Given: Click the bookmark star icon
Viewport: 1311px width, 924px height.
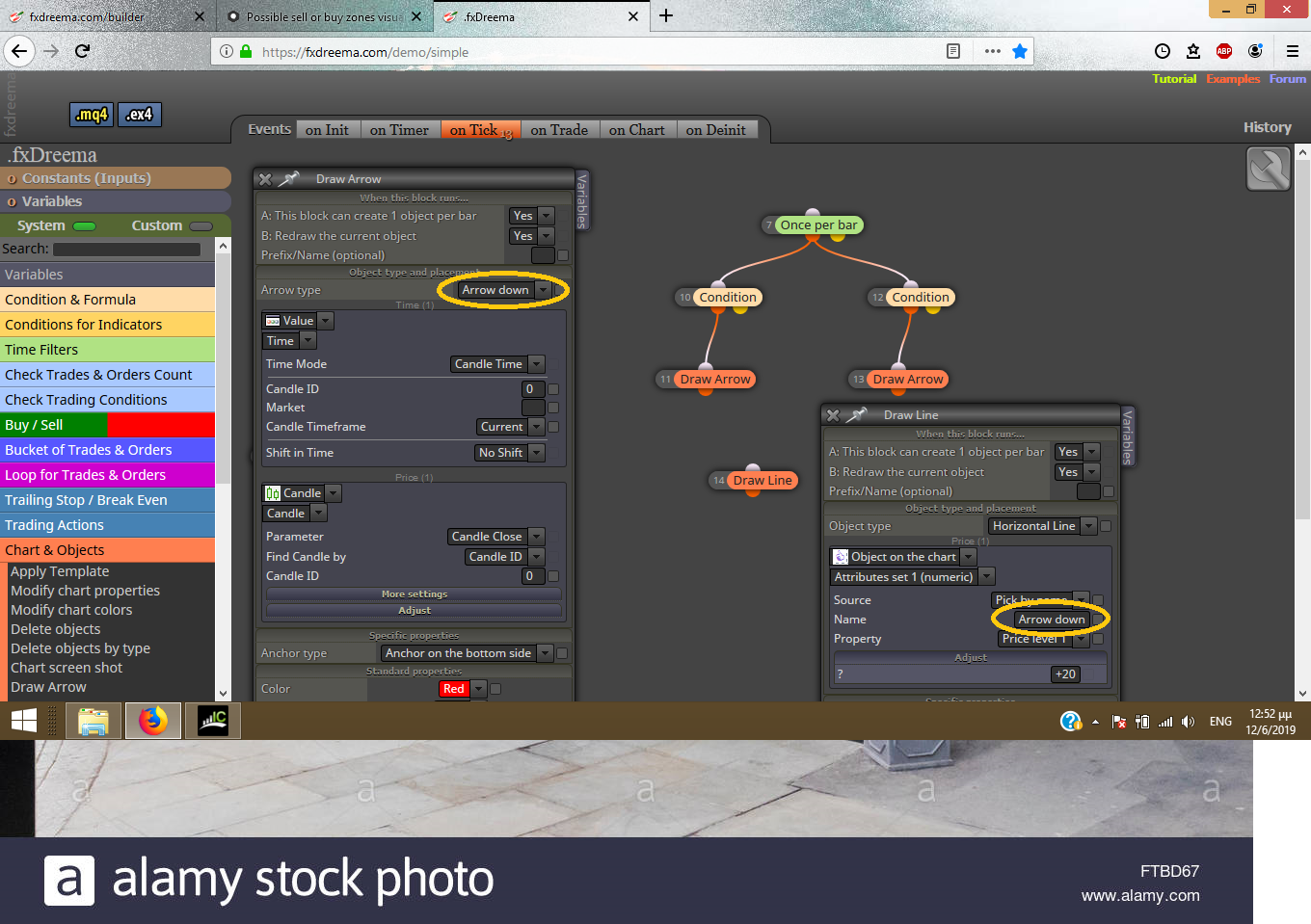Looking at the screenshot, I should [x=1020, y=51].
